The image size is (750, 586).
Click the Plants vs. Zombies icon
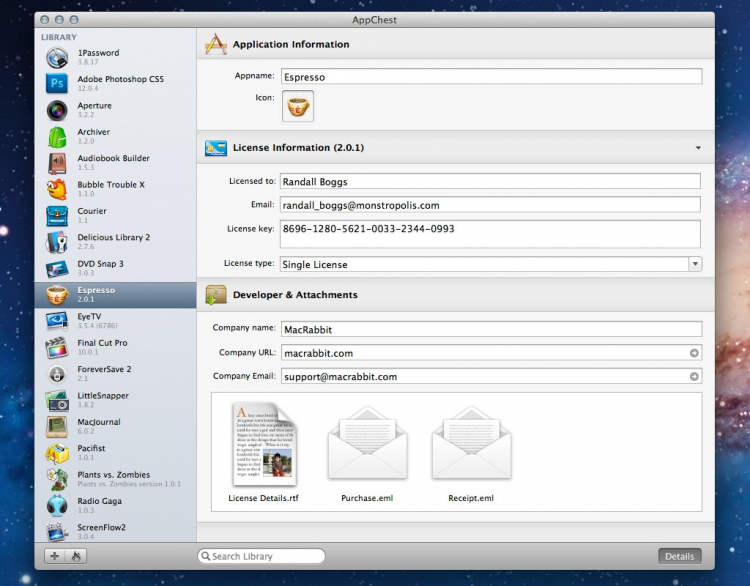pyautogui.click(x=57, y=479)
